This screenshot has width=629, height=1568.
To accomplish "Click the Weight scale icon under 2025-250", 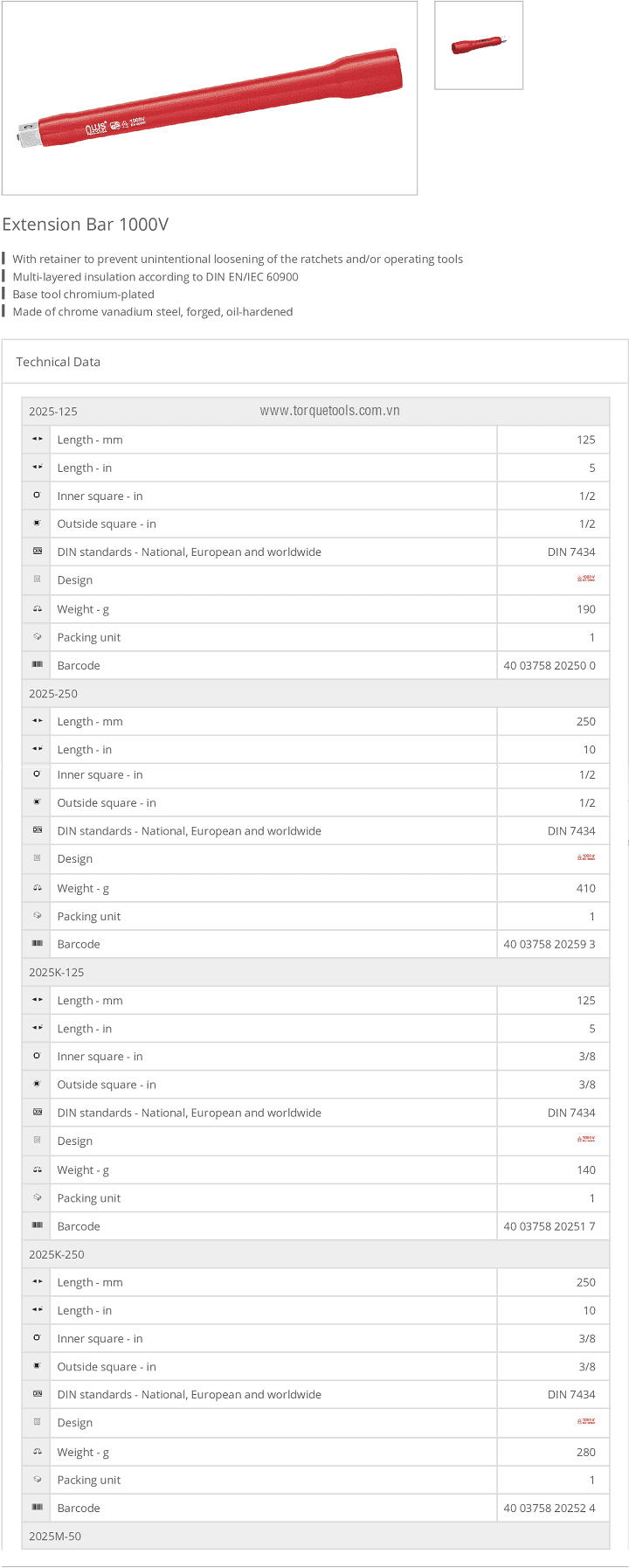I will (x=37, y=888).
